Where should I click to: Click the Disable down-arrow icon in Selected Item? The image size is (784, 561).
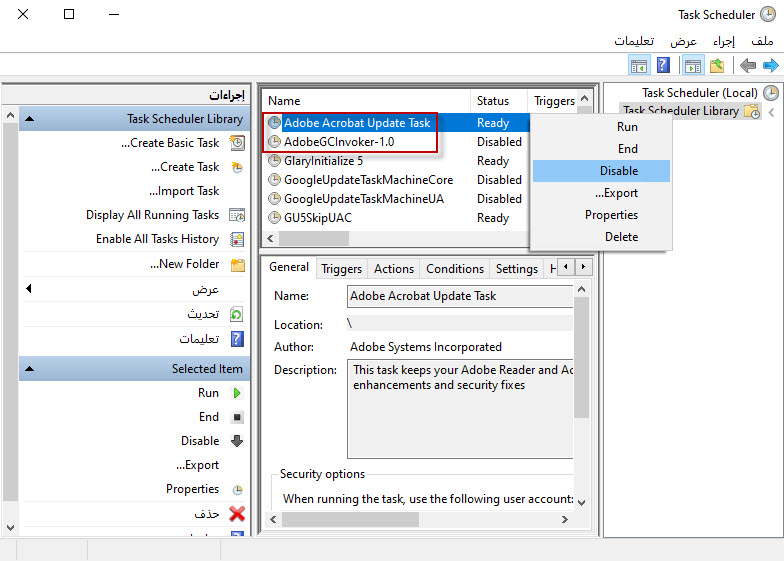(x=237, y=441)
